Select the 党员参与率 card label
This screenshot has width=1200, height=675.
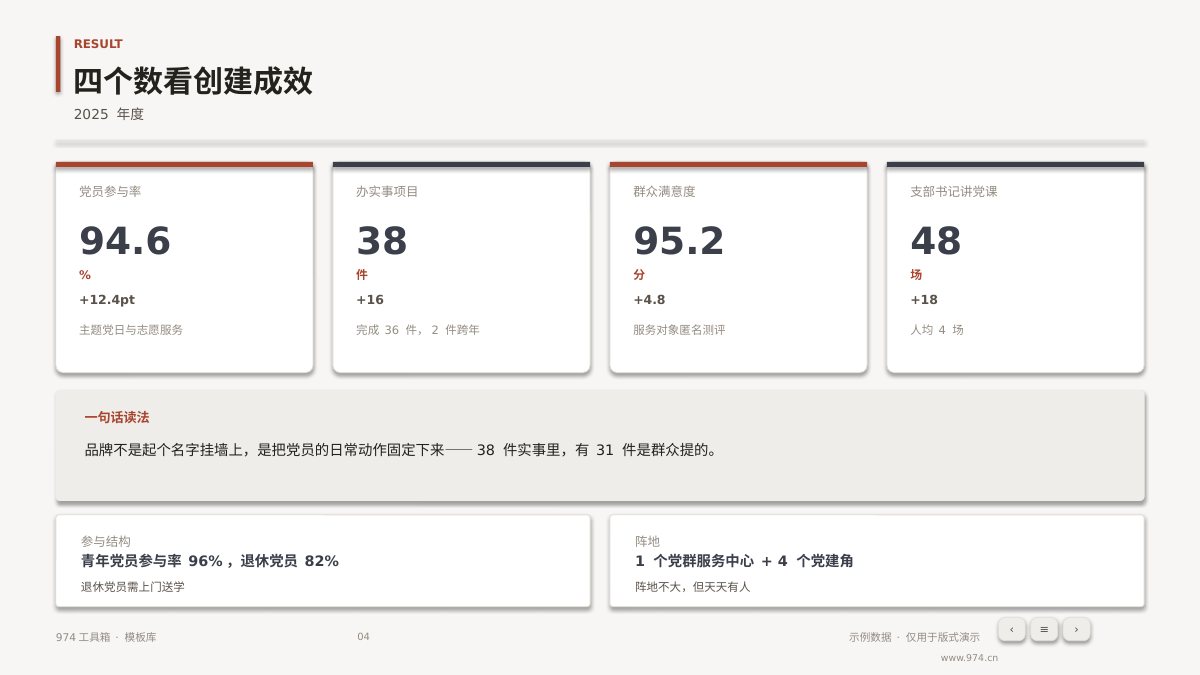[110, 191]
